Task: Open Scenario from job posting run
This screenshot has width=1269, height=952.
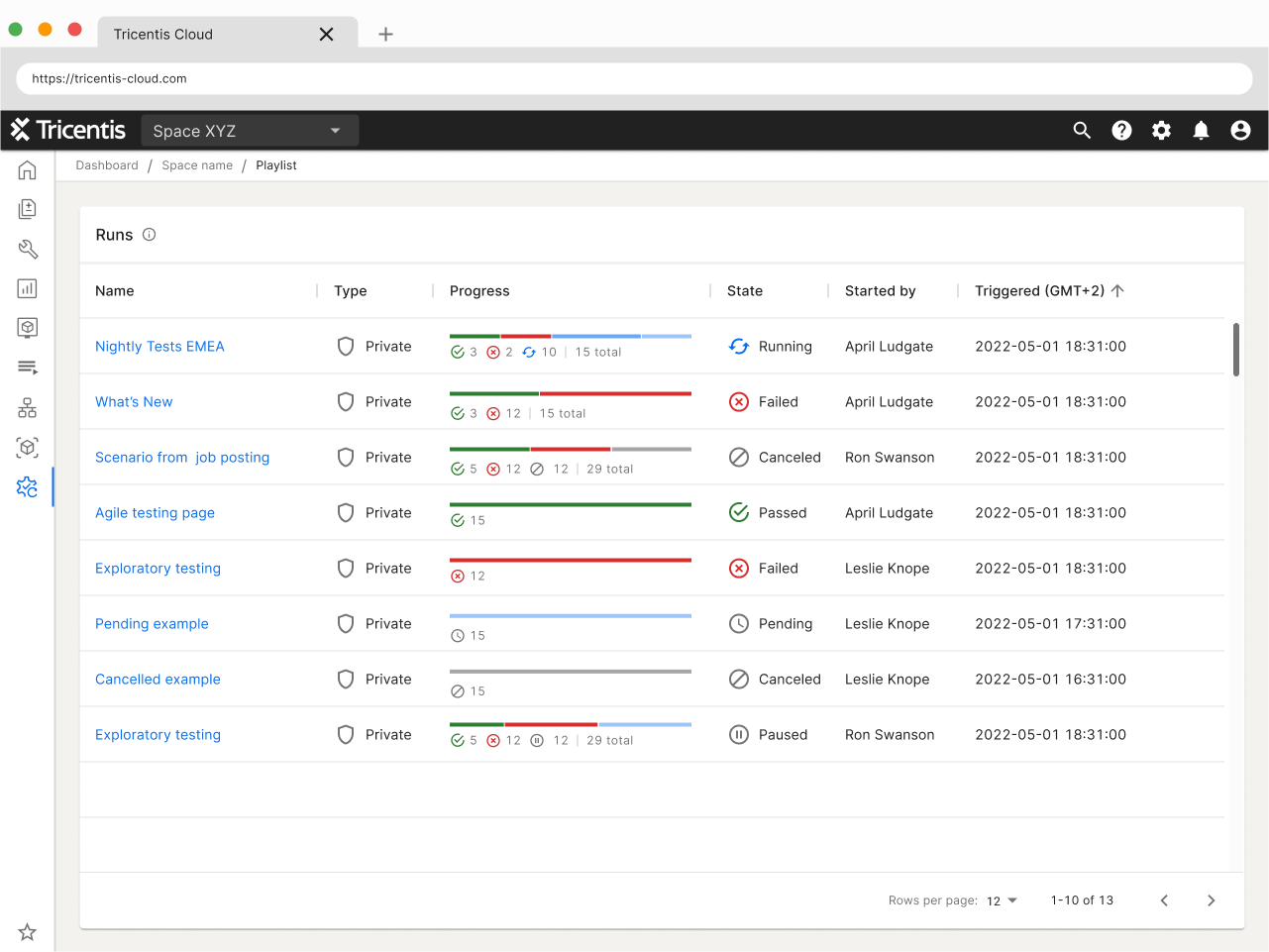Action: [182, 457]
